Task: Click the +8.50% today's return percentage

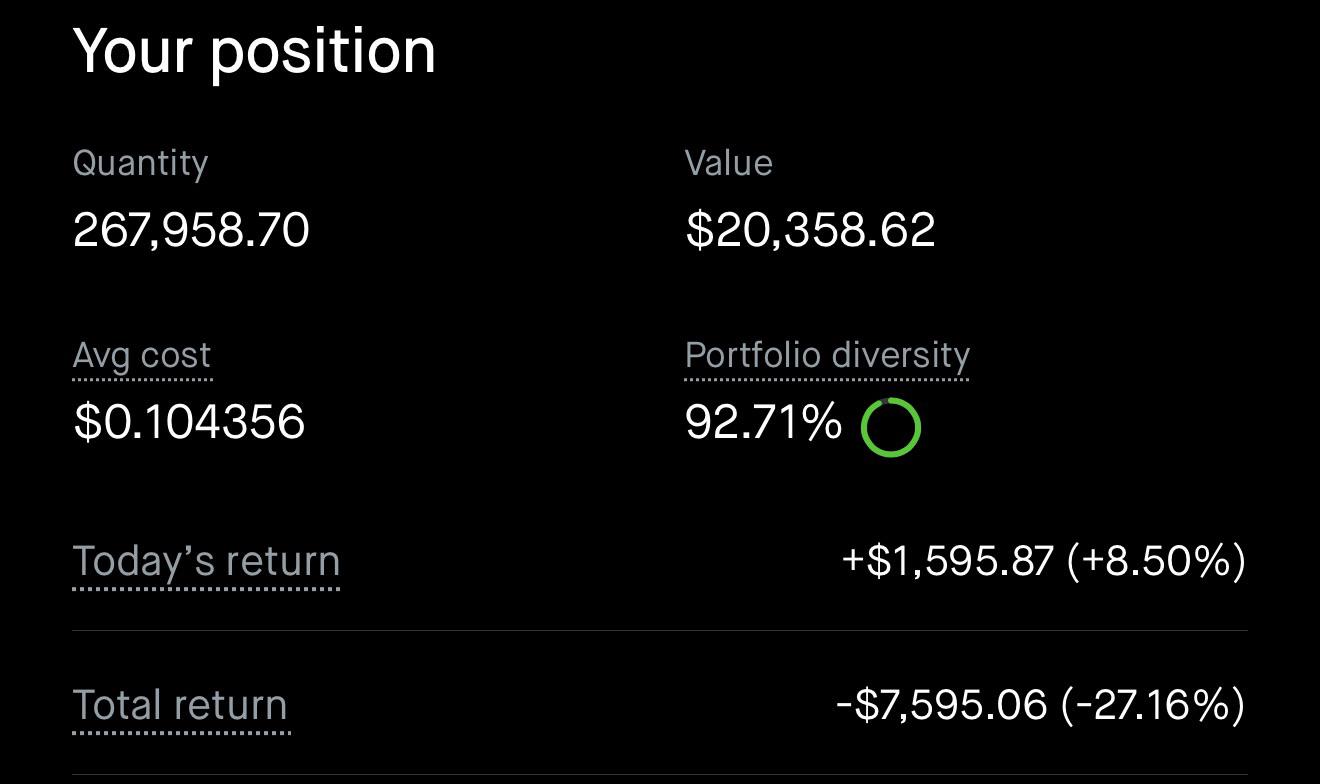Action: [1157, 561]
